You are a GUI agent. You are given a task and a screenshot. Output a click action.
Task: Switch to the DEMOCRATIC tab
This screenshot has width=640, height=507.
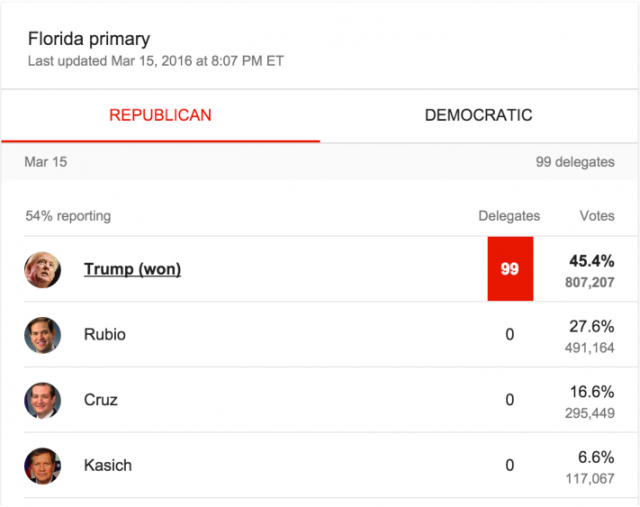478,115
